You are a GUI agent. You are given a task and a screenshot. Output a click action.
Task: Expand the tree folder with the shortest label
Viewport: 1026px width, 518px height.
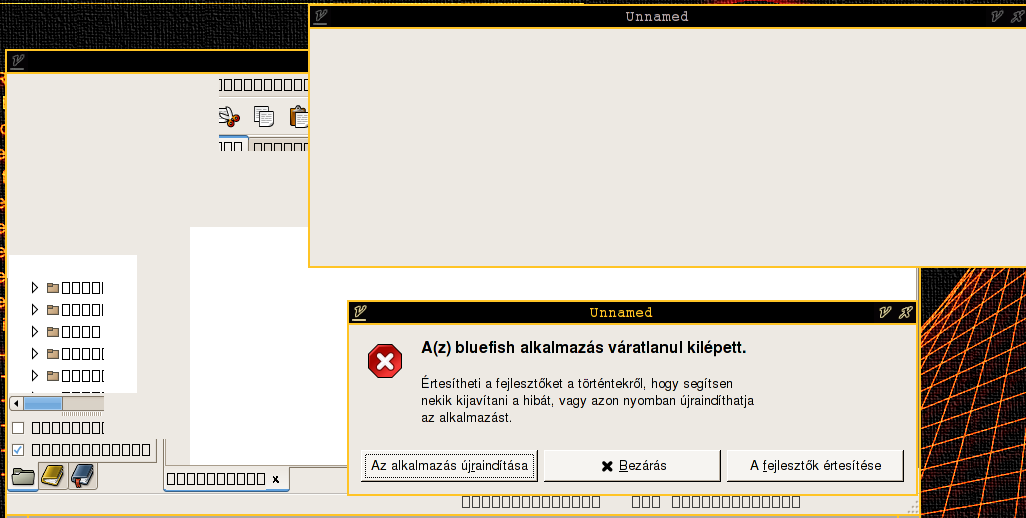[x=35, y=332]
